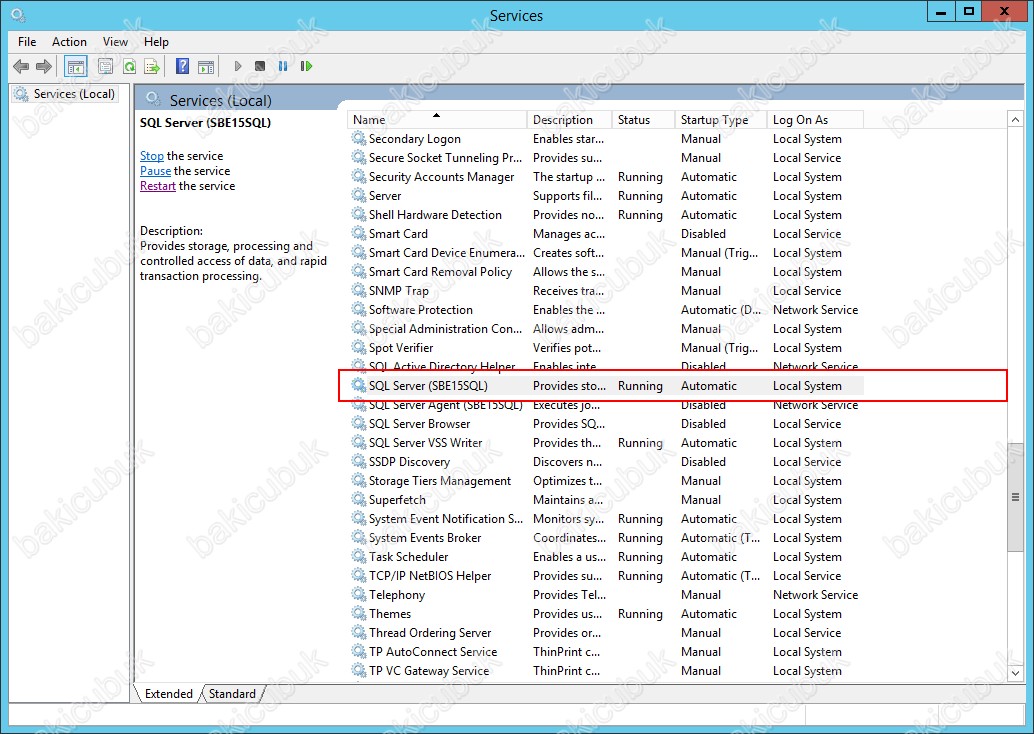Sort by the Log On As column header
Screen dimensions: 1034x734
point(815,119)
